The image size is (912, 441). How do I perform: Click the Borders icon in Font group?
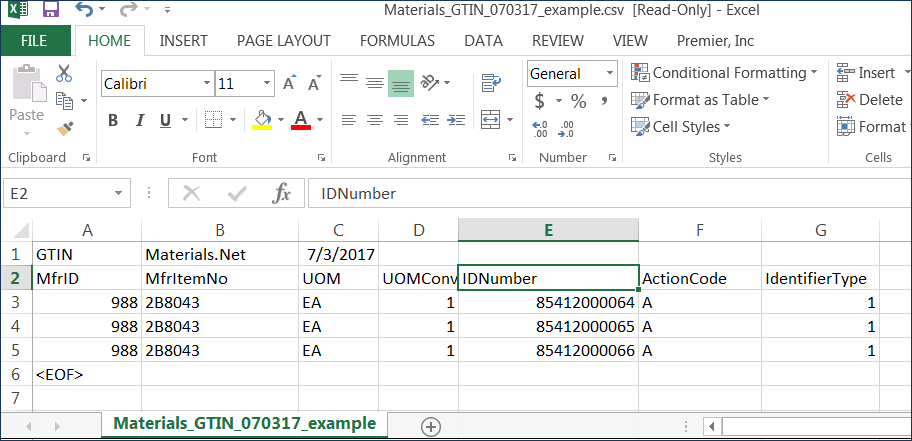point(212,121)
